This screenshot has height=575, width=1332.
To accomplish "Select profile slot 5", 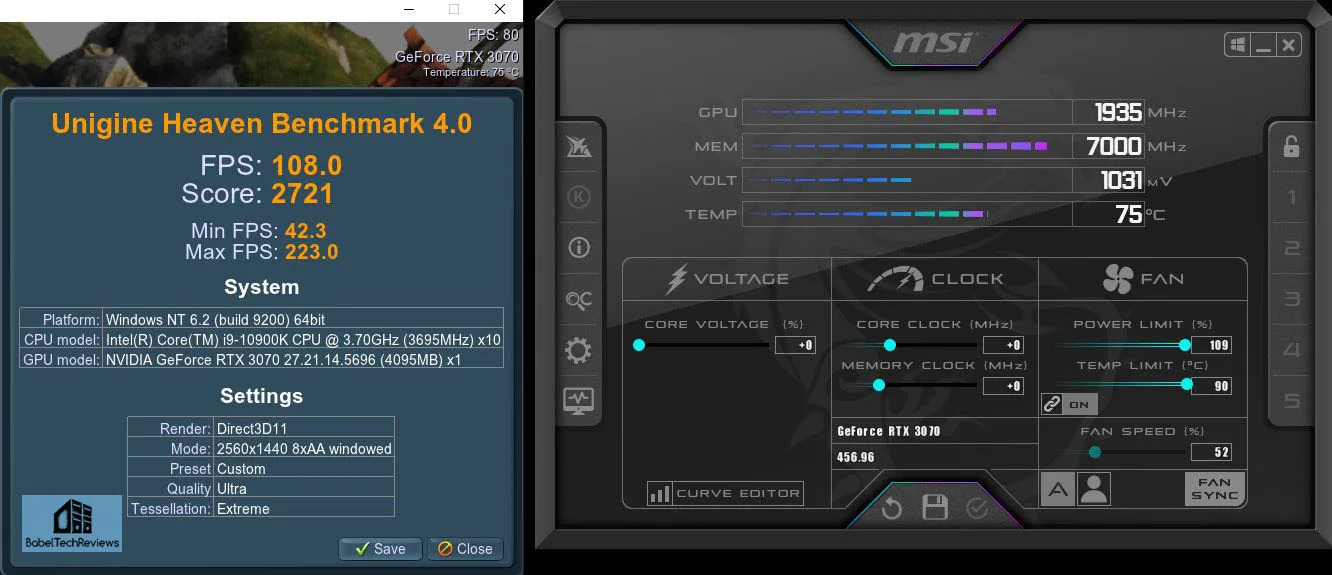I will point(1291,401).
